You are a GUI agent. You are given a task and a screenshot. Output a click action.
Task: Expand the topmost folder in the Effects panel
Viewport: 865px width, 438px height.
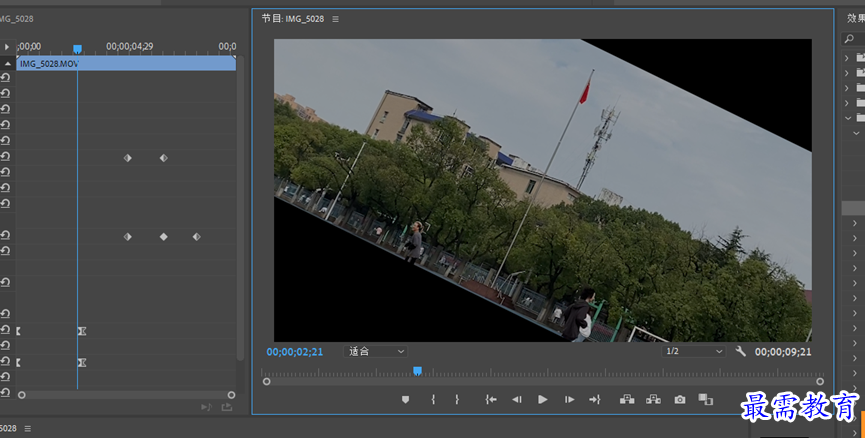click(x=847, y=57)
